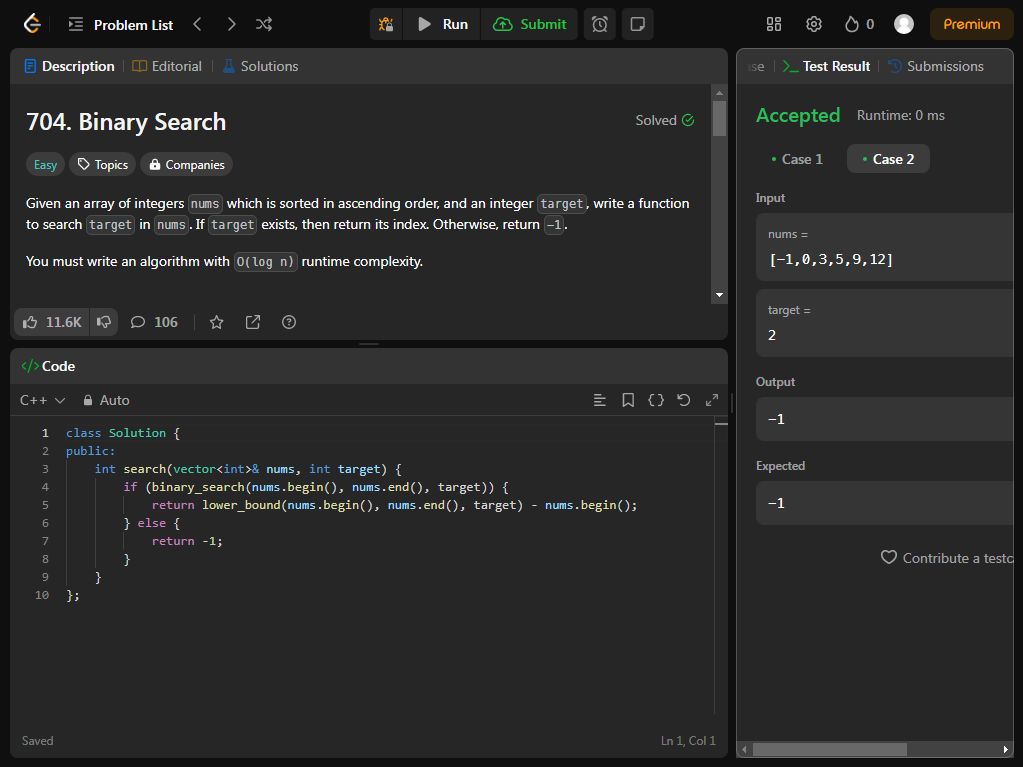Click the nums input field
The image size is (1023, 767).
click(885, 247)
